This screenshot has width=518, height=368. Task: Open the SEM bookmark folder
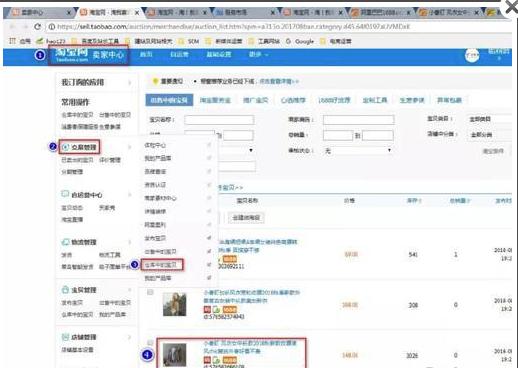click(x=189, y=41)
